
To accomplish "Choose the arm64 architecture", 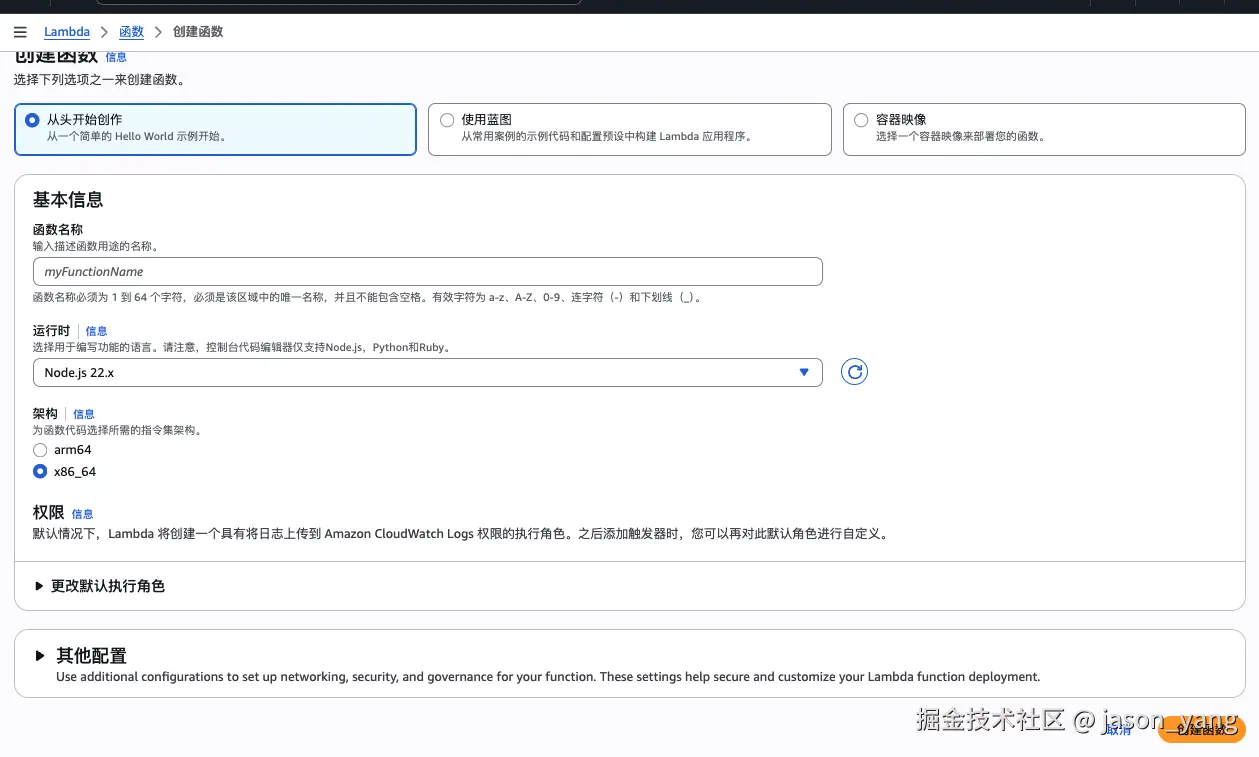I will (40, 450).
